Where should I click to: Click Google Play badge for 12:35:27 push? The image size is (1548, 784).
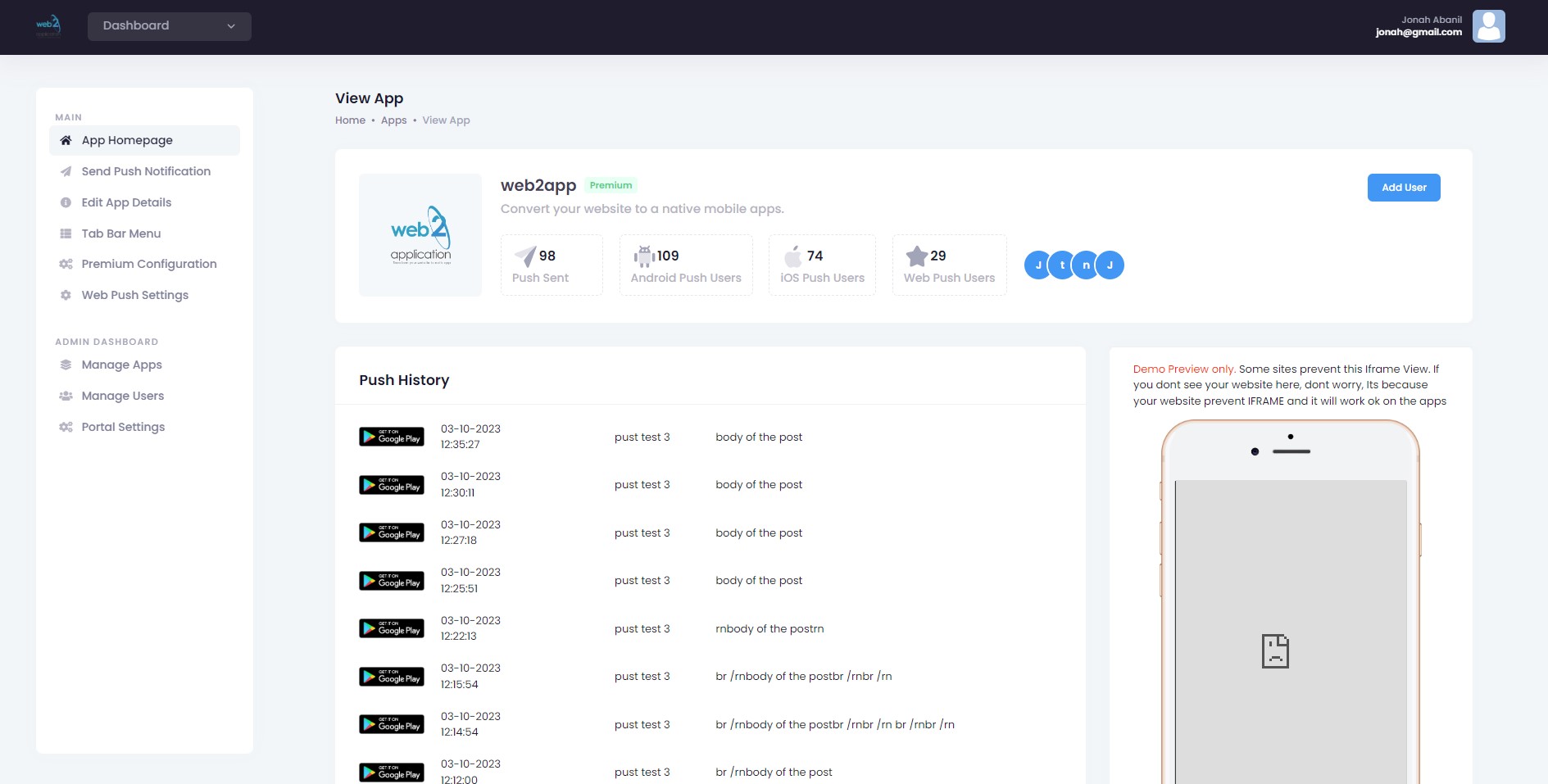392,437
